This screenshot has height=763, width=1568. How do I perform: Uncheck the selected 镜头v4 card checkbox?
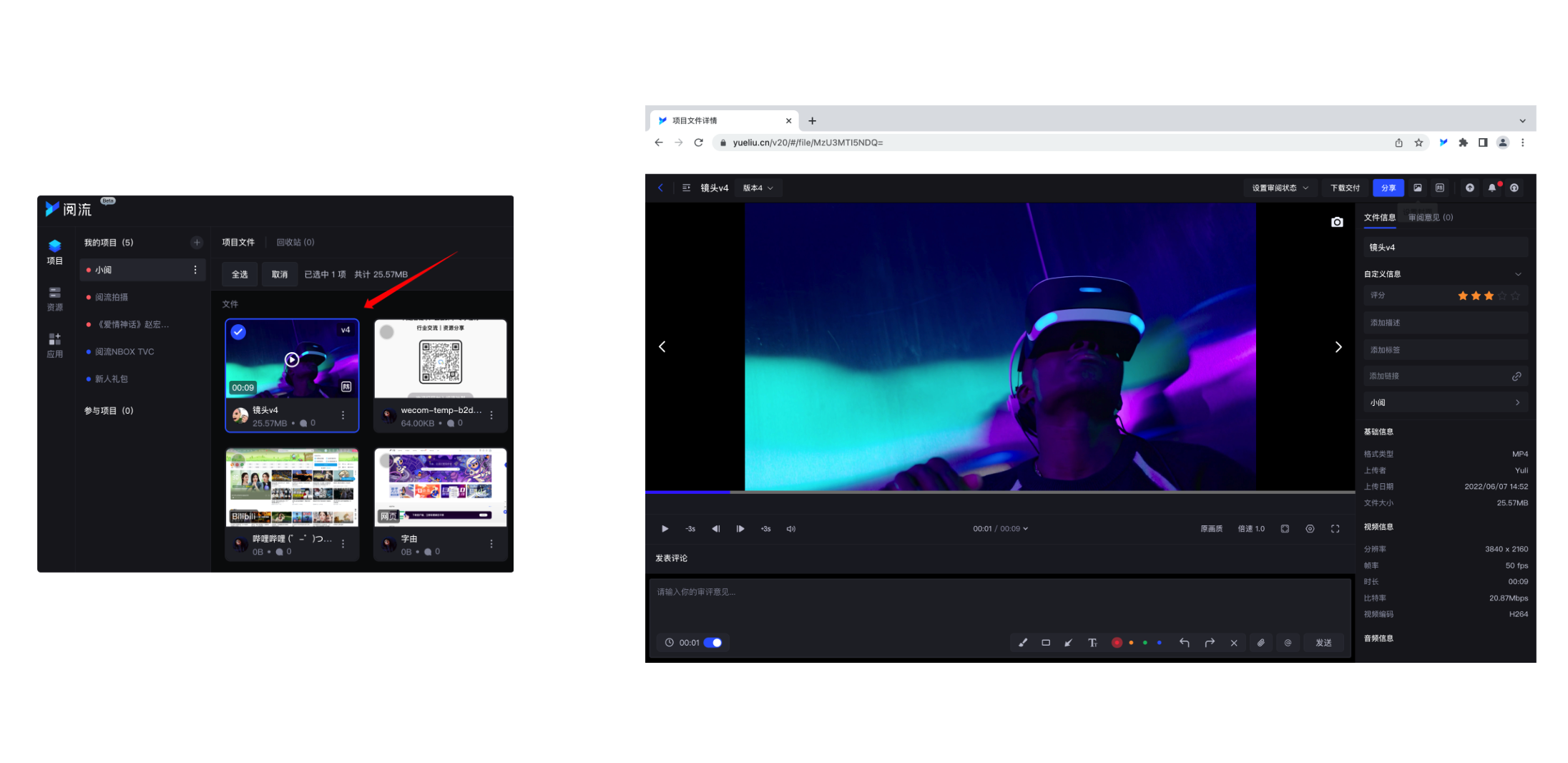[239, 332]
